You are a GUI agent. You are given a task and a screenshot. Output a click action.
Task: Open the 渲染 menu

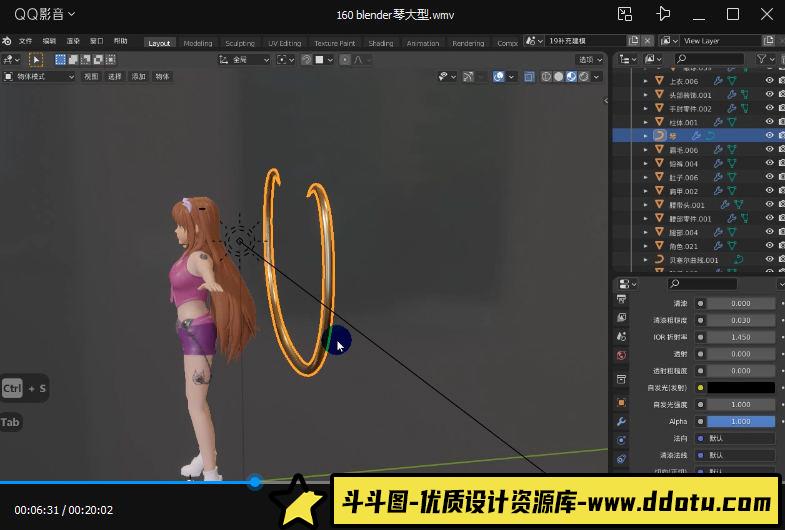tap(73, 41)
